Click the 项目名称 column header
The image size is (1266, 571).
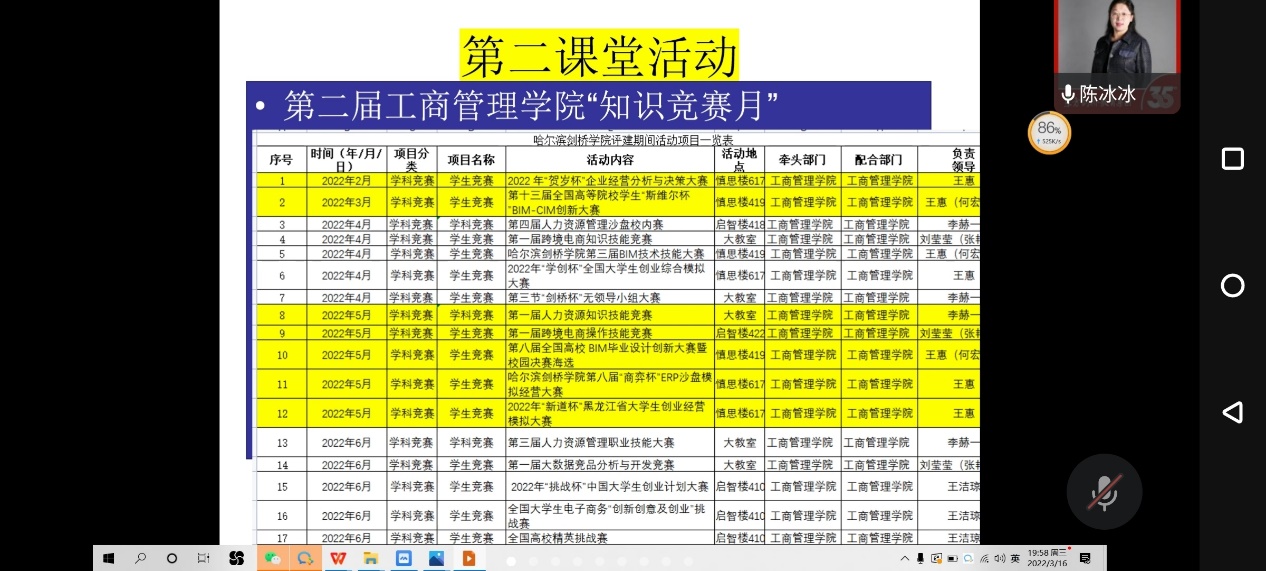471,159
